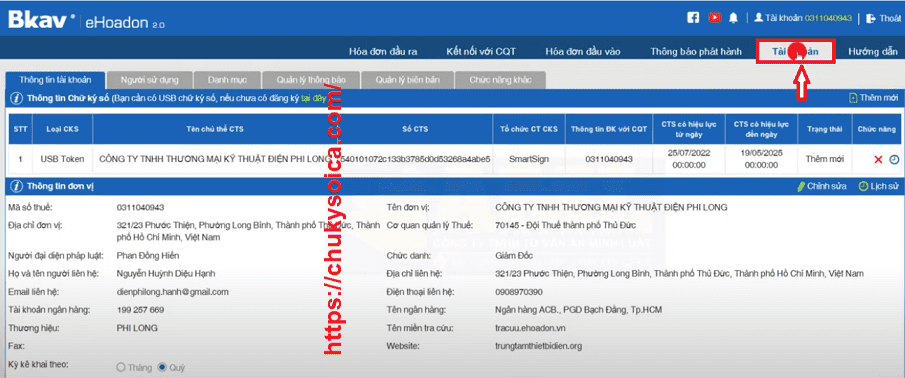Click the bank account 199 257 669
The image size is (905, 378).
140,310
